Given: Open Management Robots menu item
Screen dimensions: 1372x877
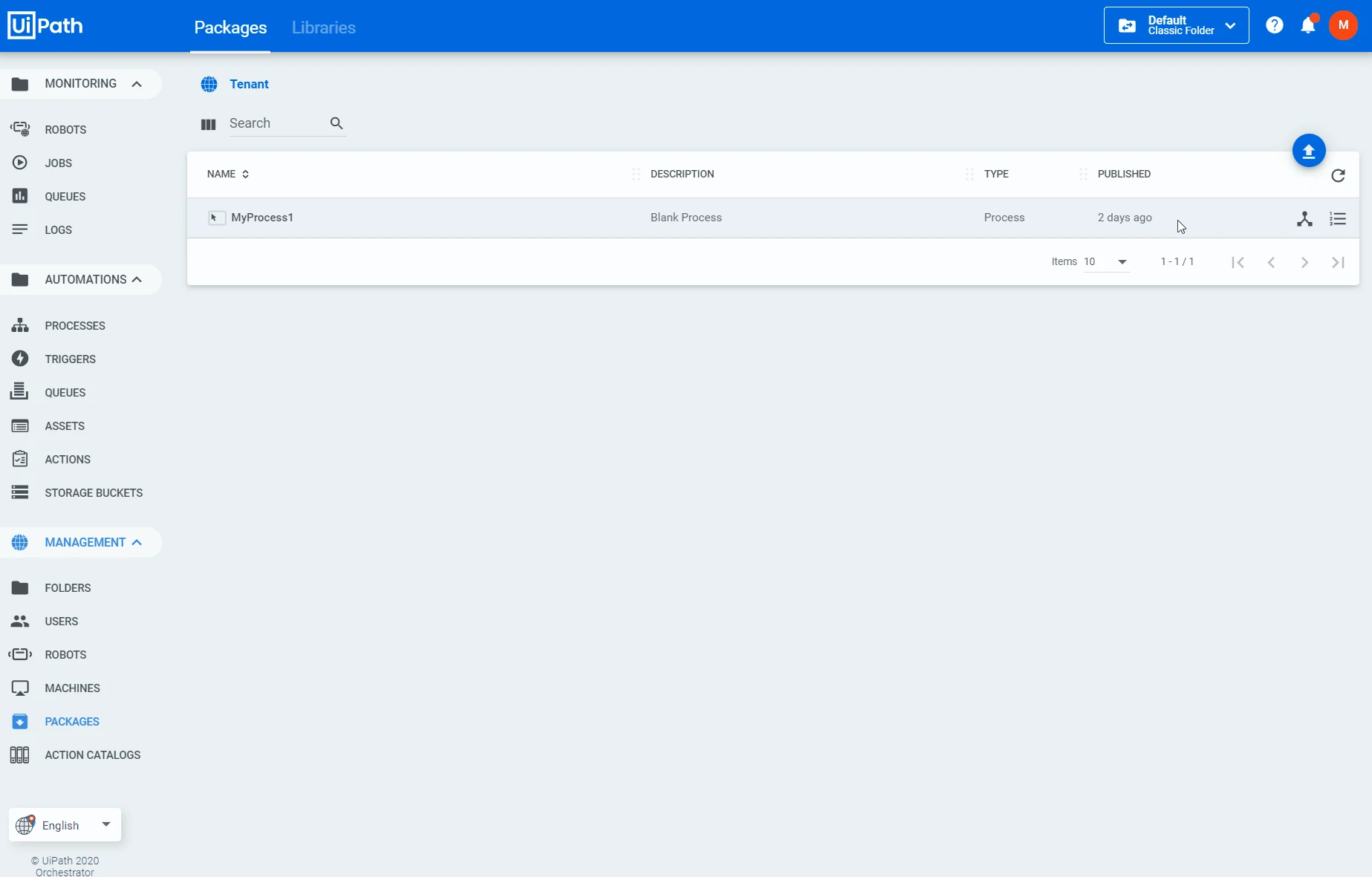Looking at the screenshot, I should tap(65, 654).
